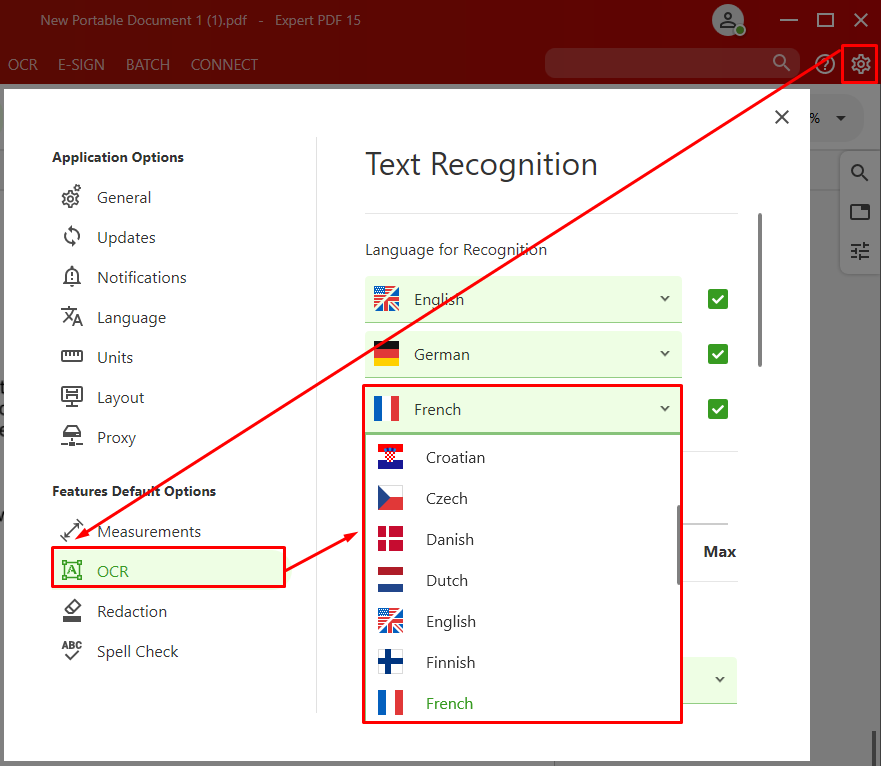Open the help question mark icon
881x766 pixels.
coord(824,64)
